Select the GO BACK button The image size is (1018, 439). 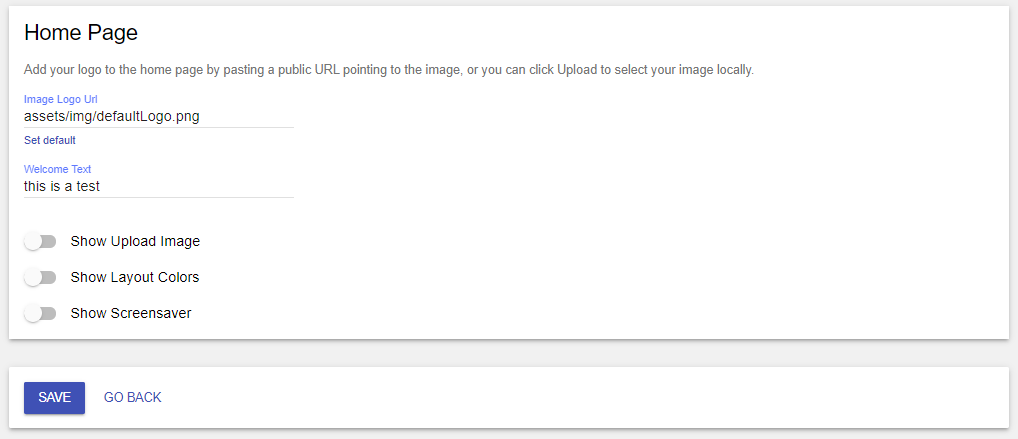click(x=132, y=397)
